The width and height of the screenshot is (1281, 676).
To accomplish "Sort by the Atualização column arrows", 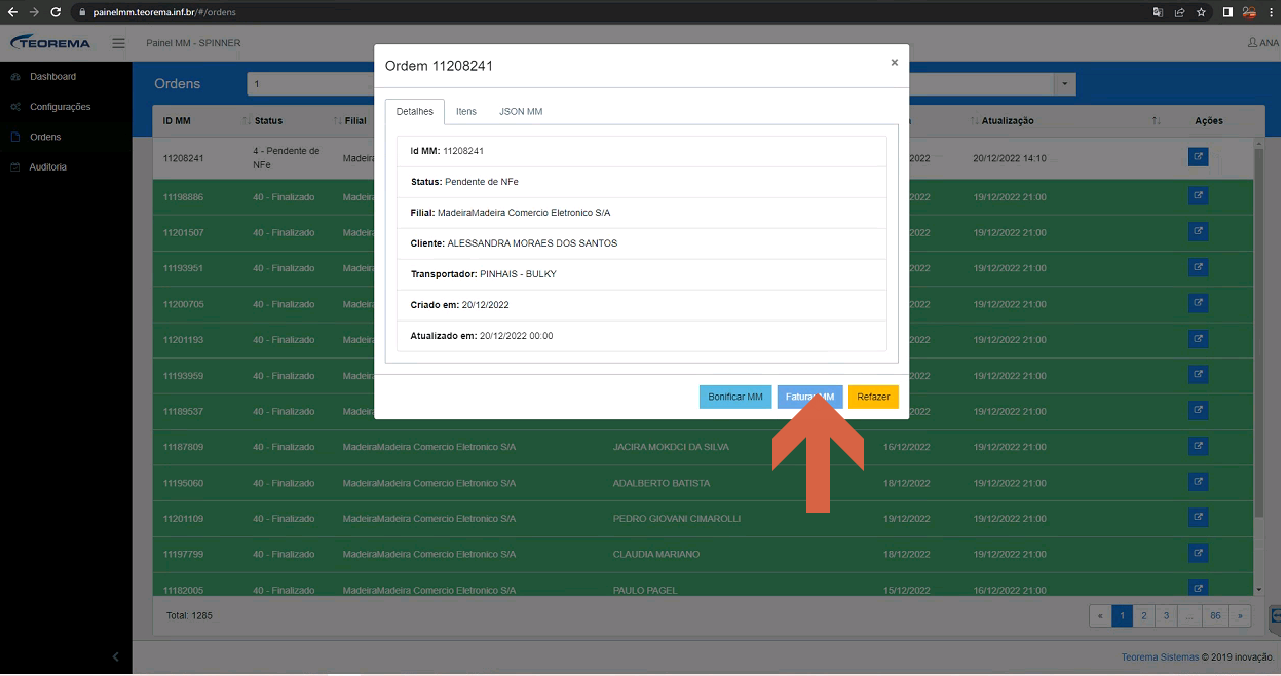I will point(1156,121).
